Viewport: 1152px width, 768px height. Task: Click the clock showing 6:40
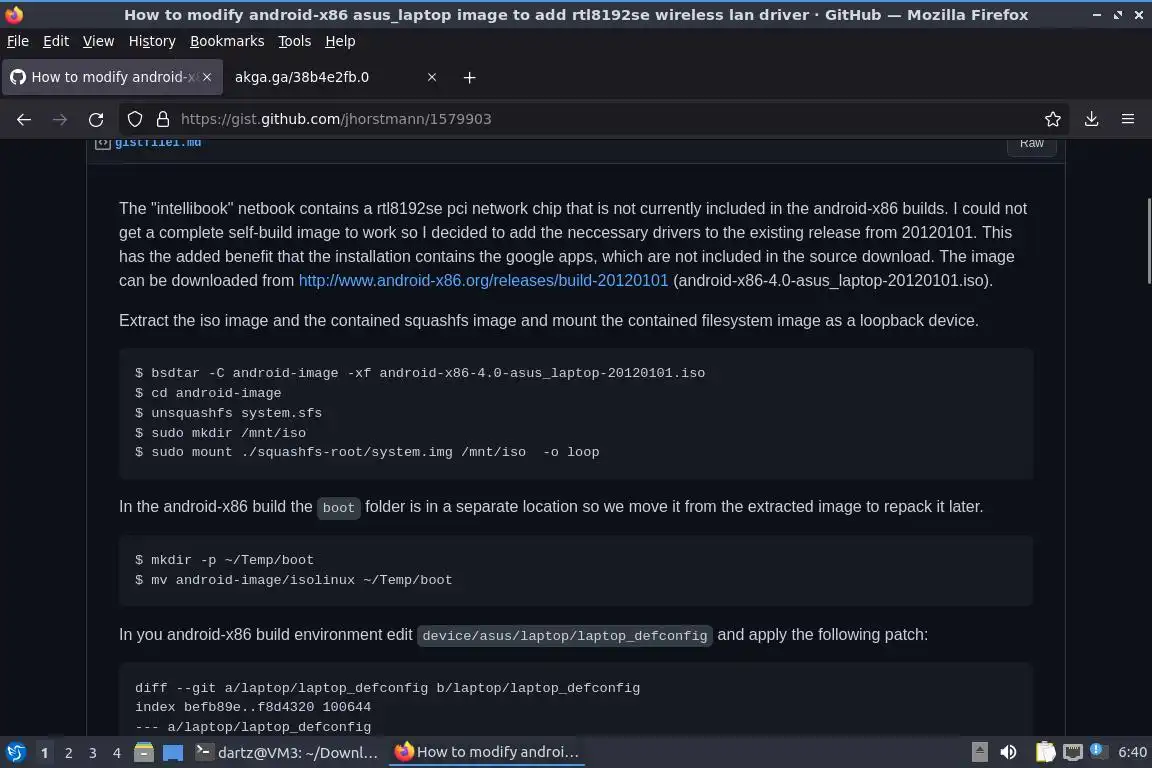[x=1132, y=752]
